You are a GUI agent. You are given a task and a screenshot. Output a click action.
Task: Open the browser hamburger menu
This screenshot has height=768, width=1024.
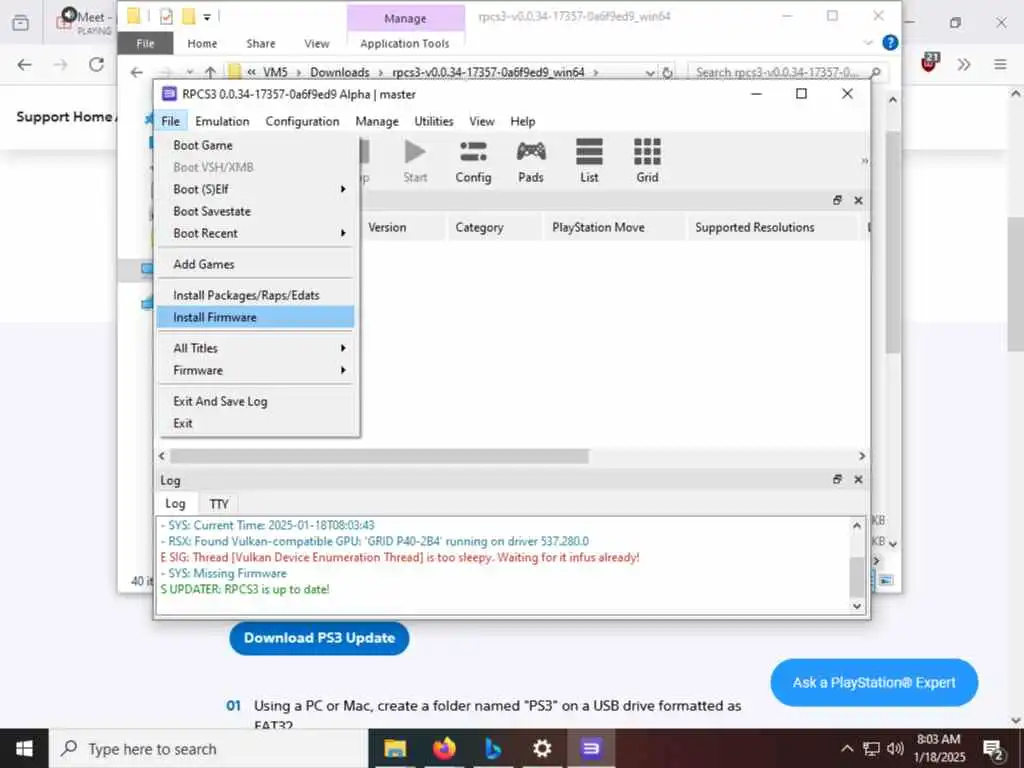[1000, 64]
